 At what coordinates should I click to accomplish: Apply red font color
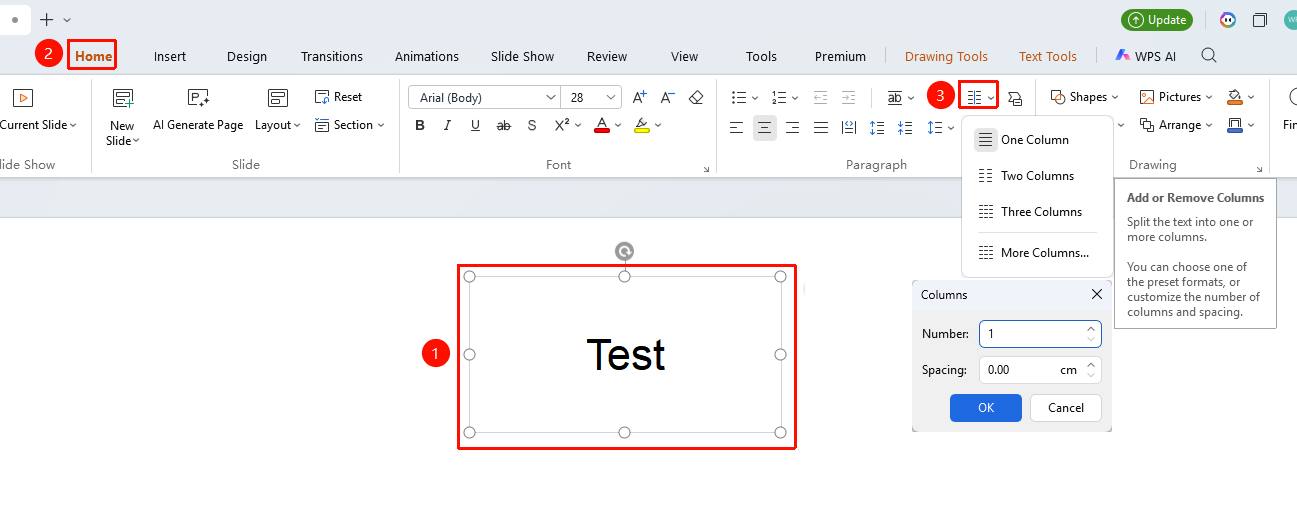point(602,126)
